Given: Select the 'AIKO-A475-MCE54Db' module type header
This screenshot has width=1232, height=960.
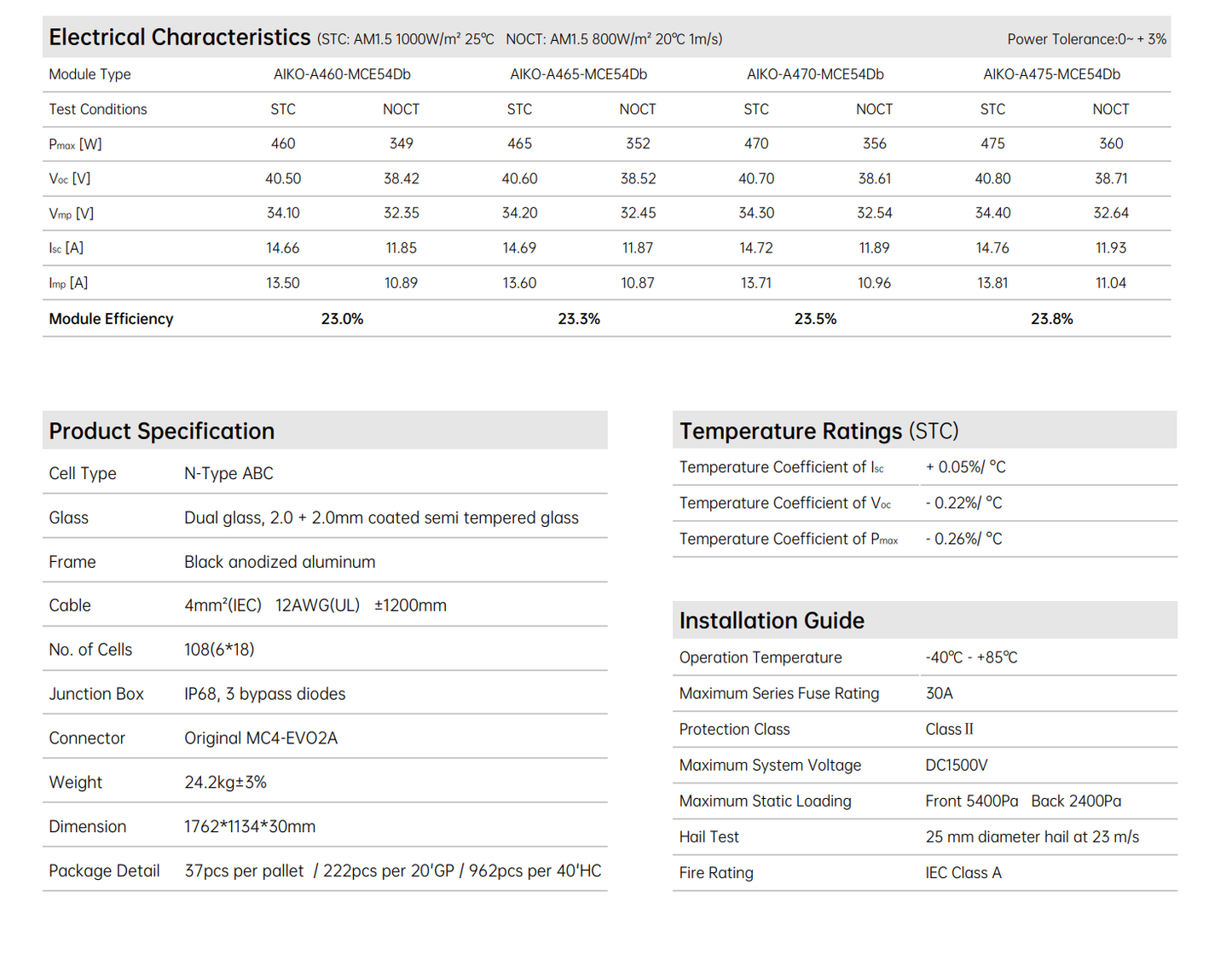Looking at the screenshot, I should 1051,74.
